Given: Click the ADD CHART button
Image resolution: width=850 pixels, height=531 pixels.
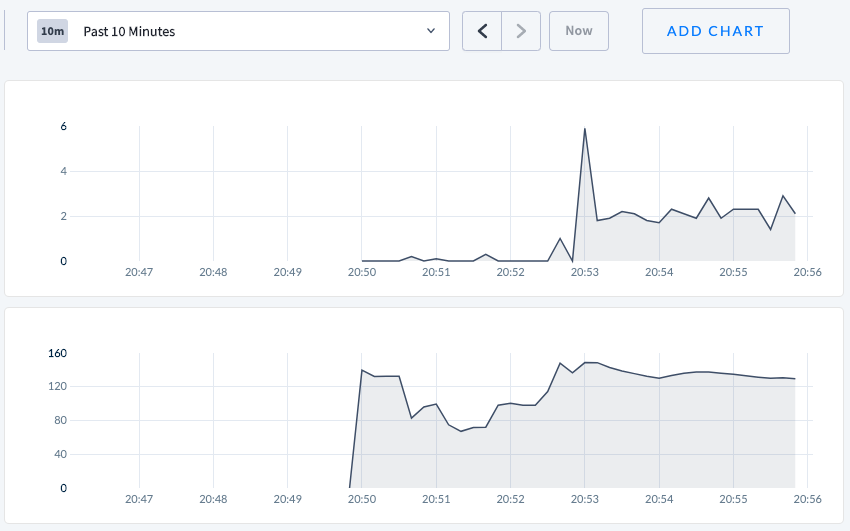Looking at the screenshot, I should coord(716,31).
